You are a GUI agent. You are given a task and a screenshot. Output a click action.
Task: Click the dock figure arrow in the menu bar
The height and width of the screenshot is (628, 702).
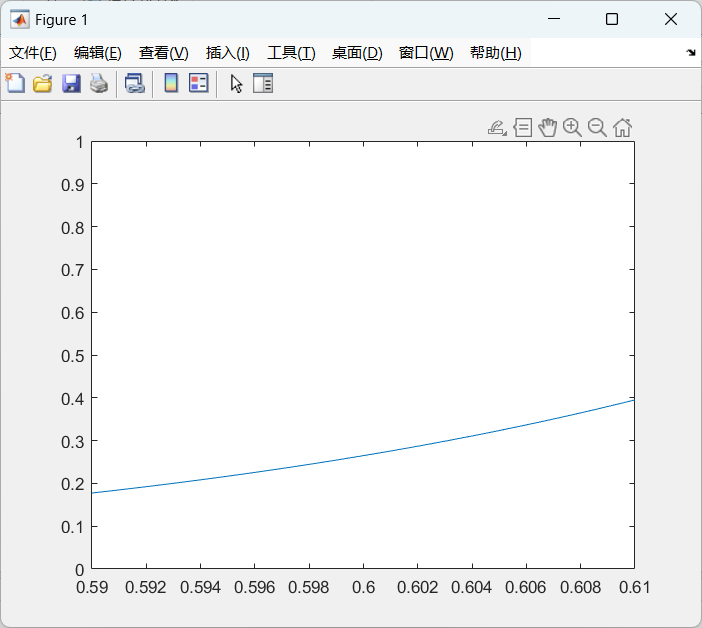691,53
